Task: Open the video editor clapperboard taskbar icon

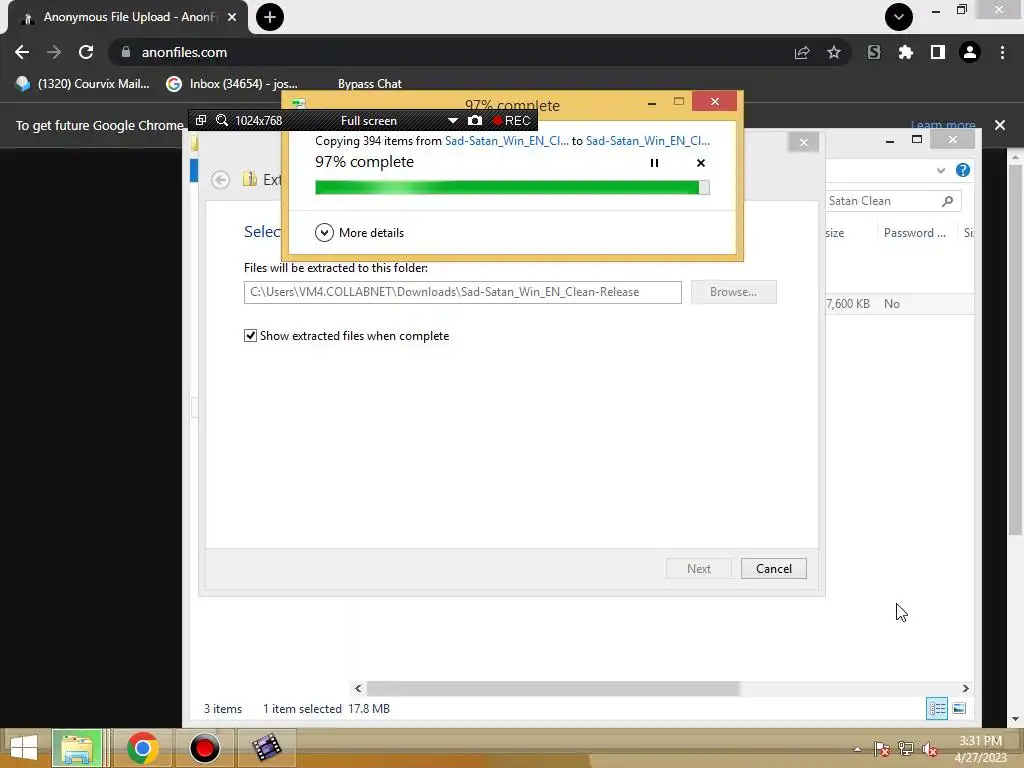Action: pos(266,748)
